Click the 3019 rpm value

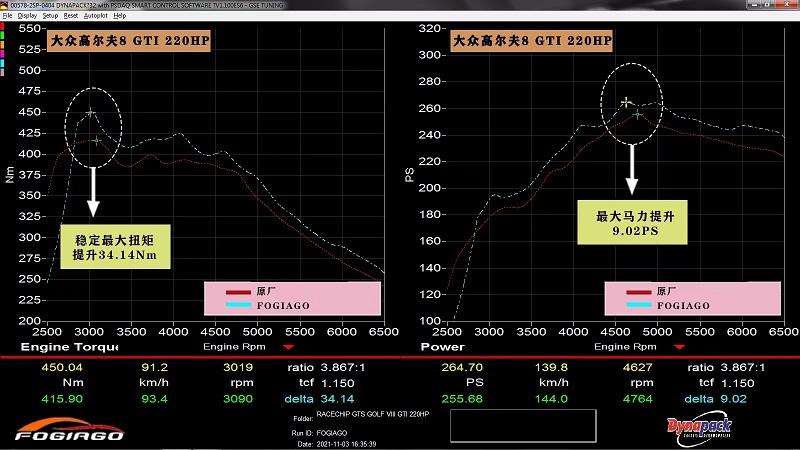[x=238, y=367]
